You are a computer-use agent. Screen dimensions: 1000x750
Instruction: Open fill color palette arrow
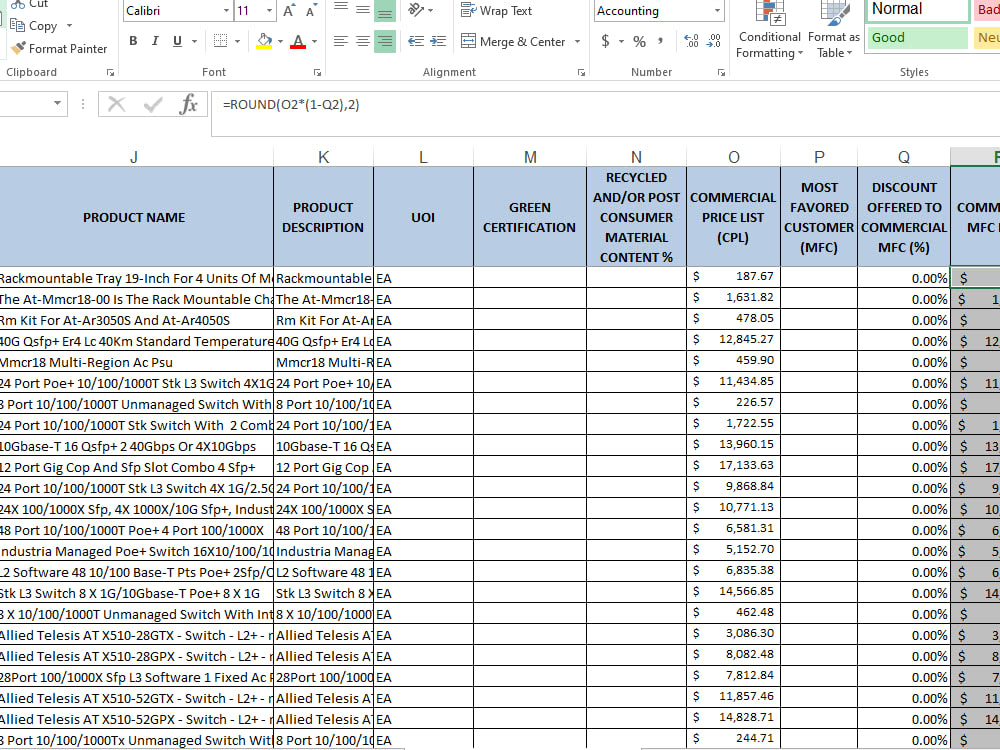280,41
